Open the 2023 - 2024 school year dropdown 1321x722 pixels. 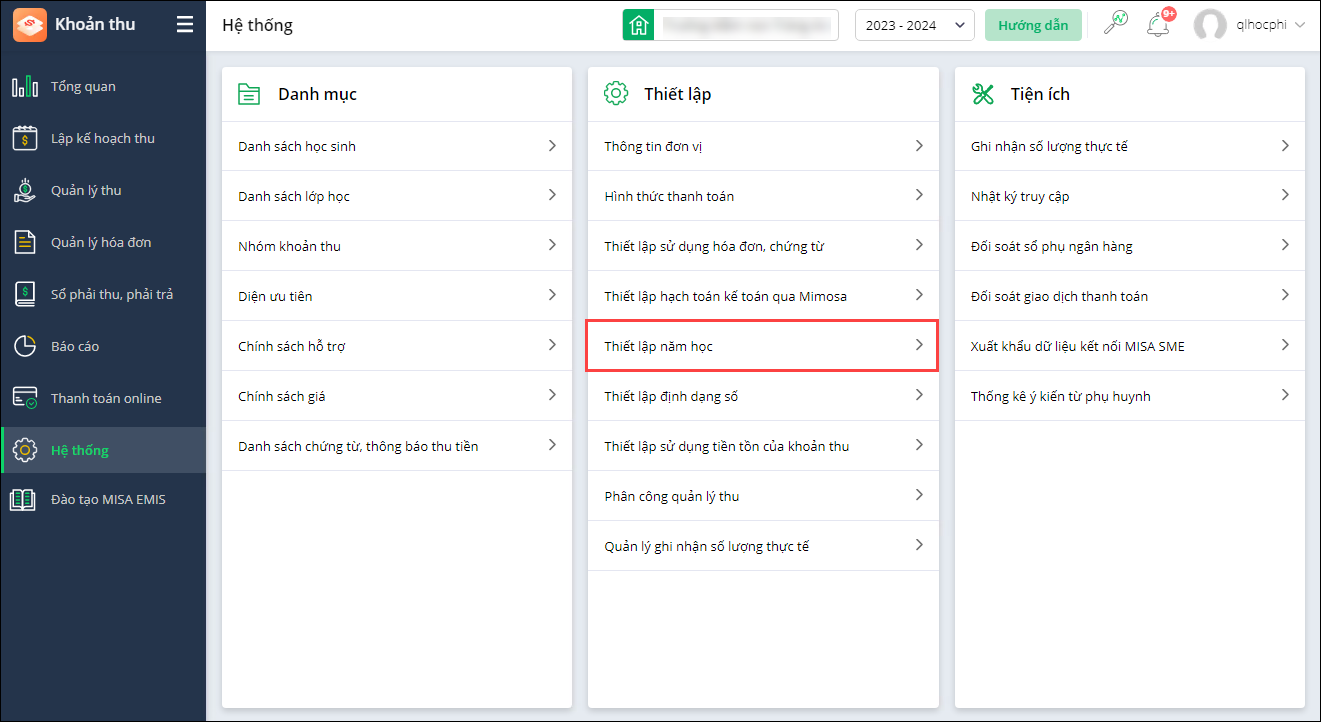tap(914, 25)
